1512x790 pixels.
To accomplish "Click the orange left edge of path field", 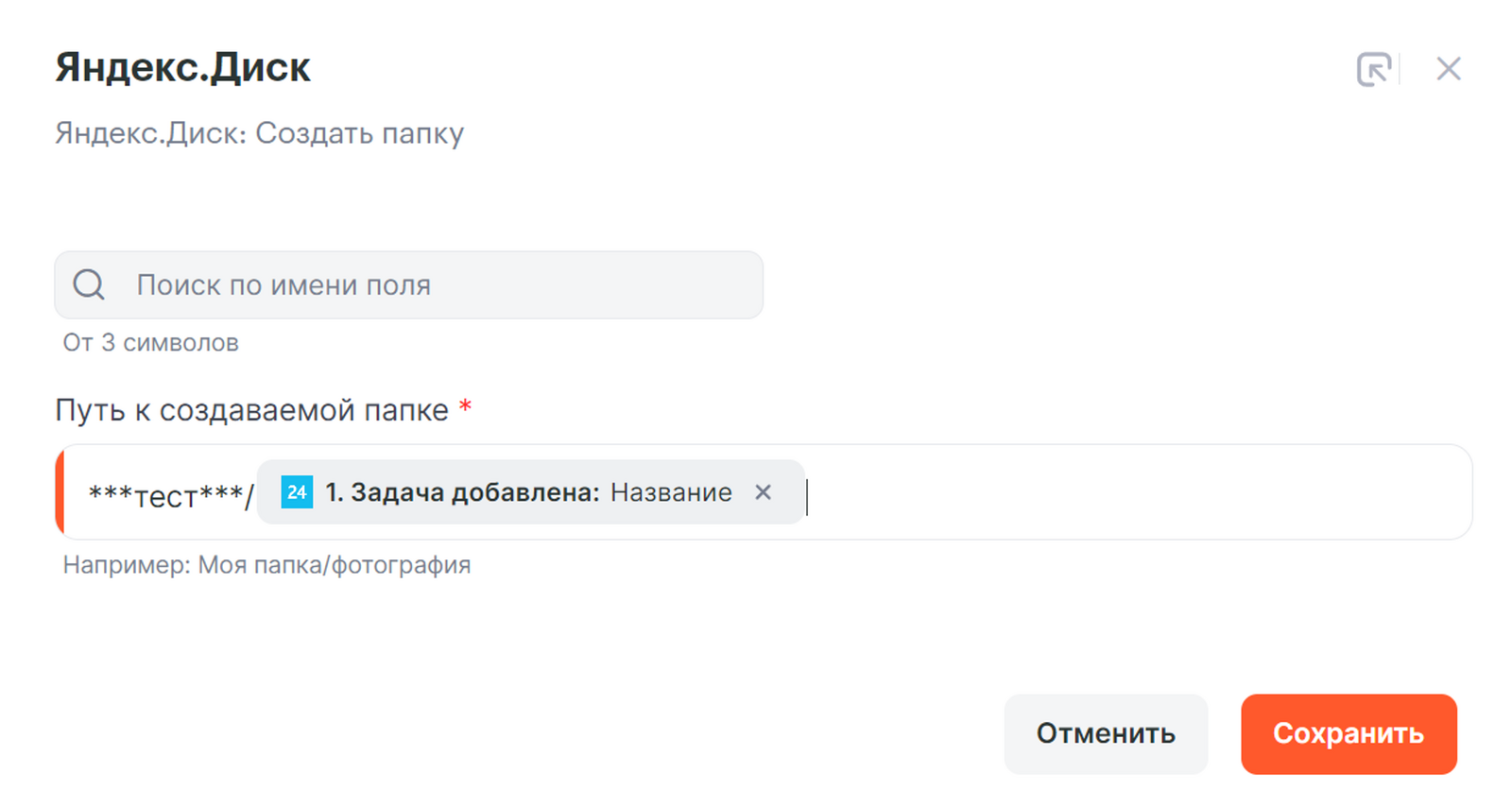I will (x=60, y=492).
